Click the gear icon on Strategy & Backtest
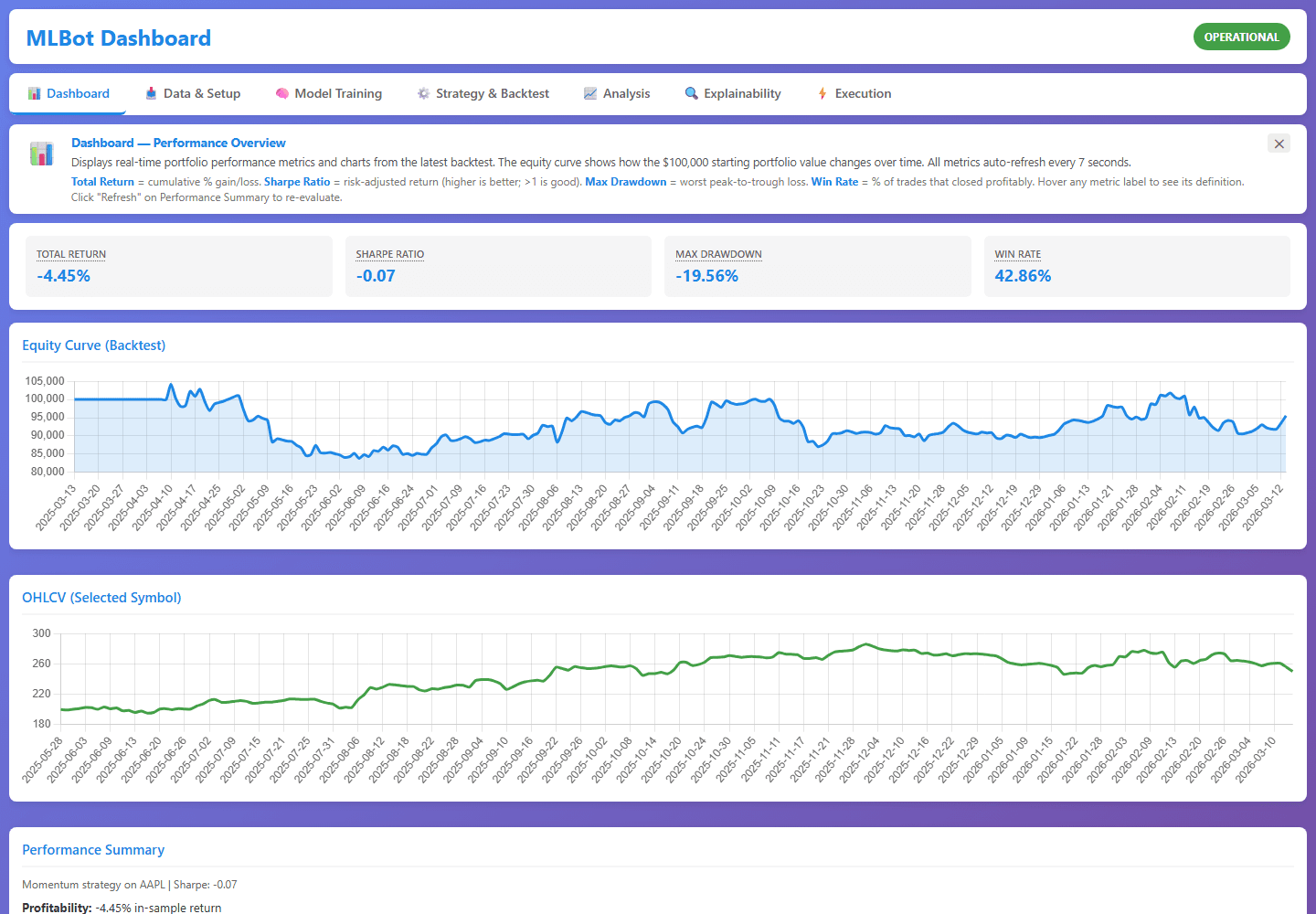The image size is (1316, 914). click(423, 93)
